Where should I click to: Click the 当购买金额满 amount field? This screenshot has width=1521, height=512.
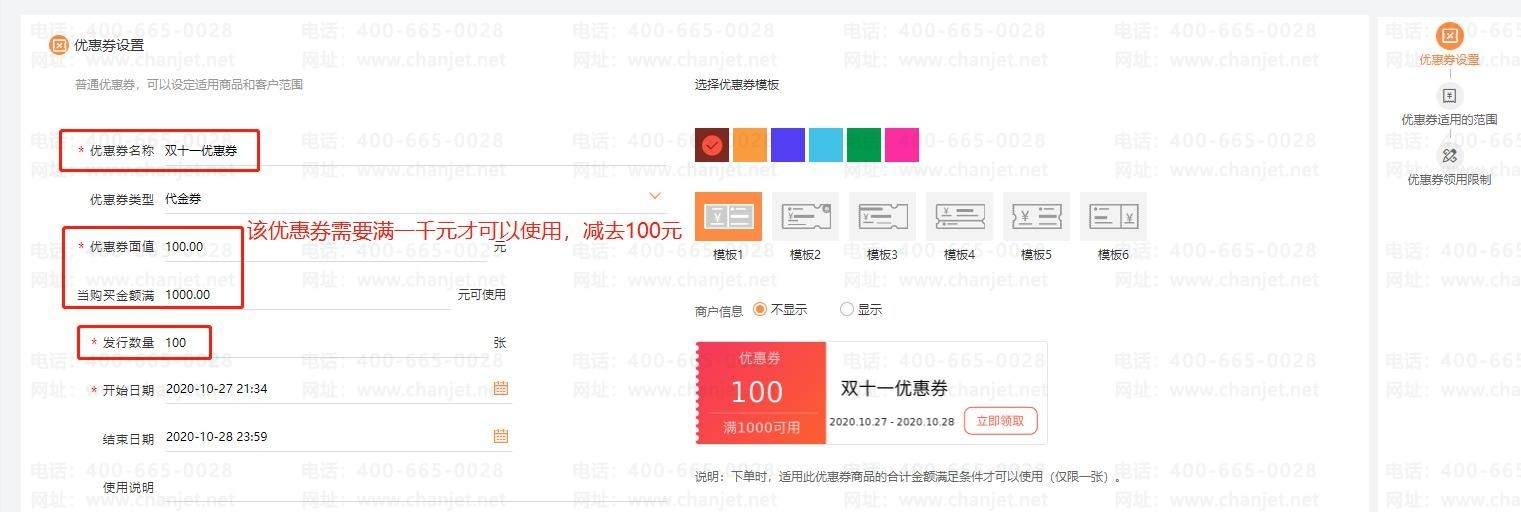point(307,295)
